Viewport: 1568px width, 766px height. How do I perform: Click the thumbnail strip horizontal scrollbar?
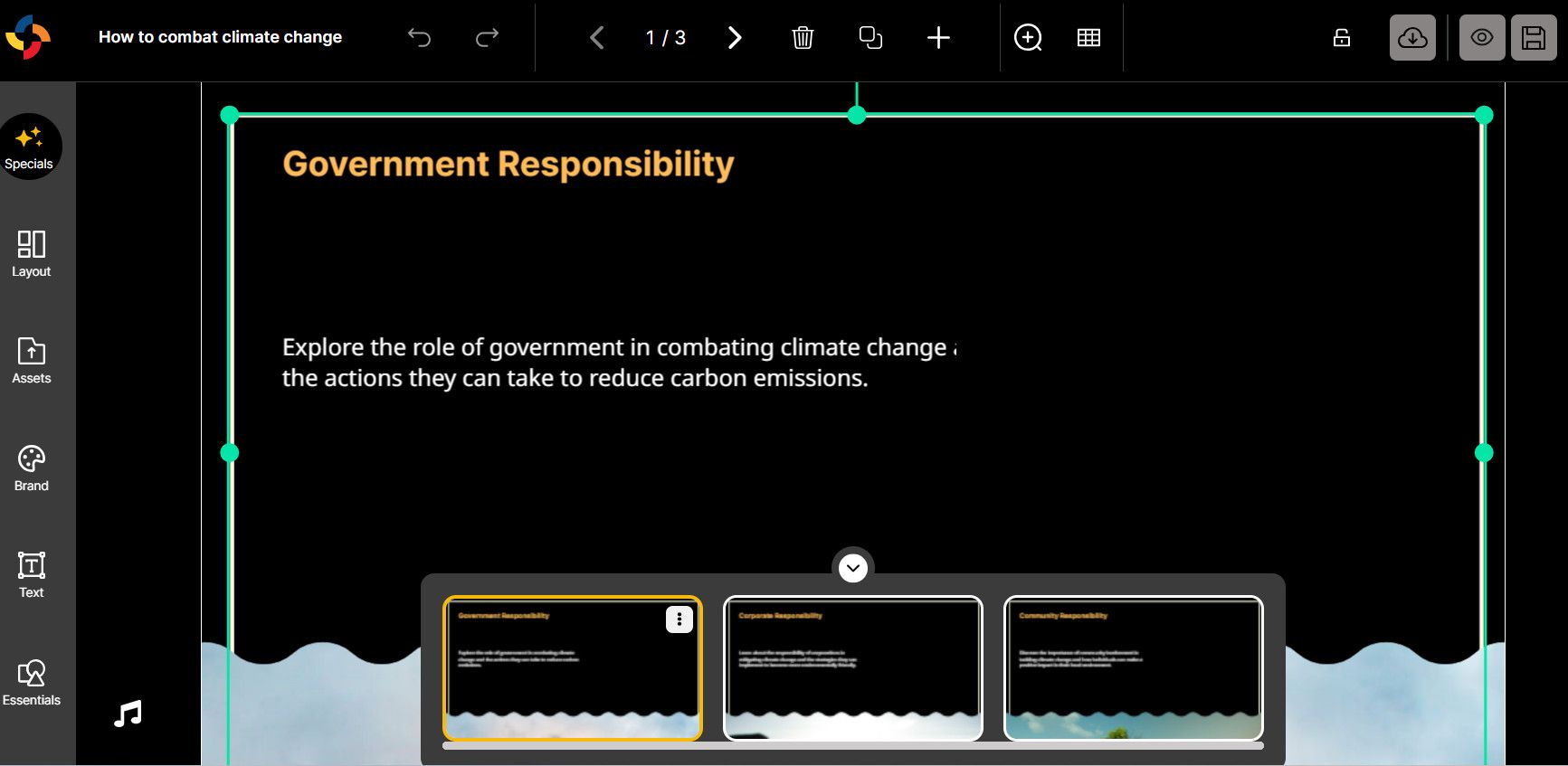tap(852, 746)
